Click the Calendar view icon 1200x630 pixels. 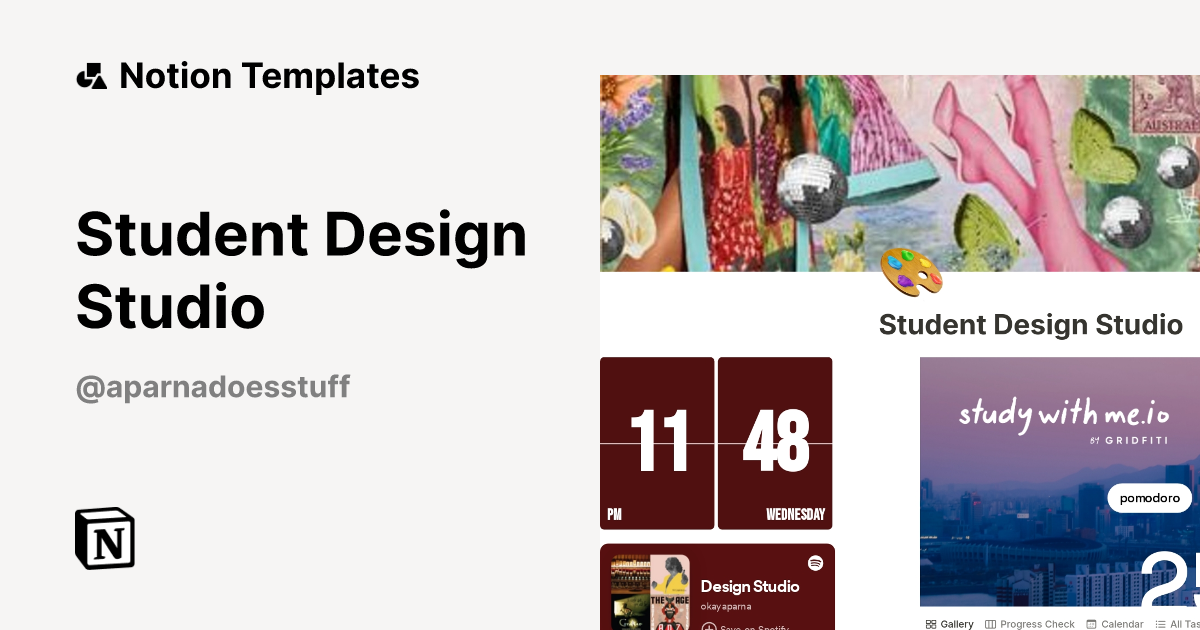[x=1092, y=624]
